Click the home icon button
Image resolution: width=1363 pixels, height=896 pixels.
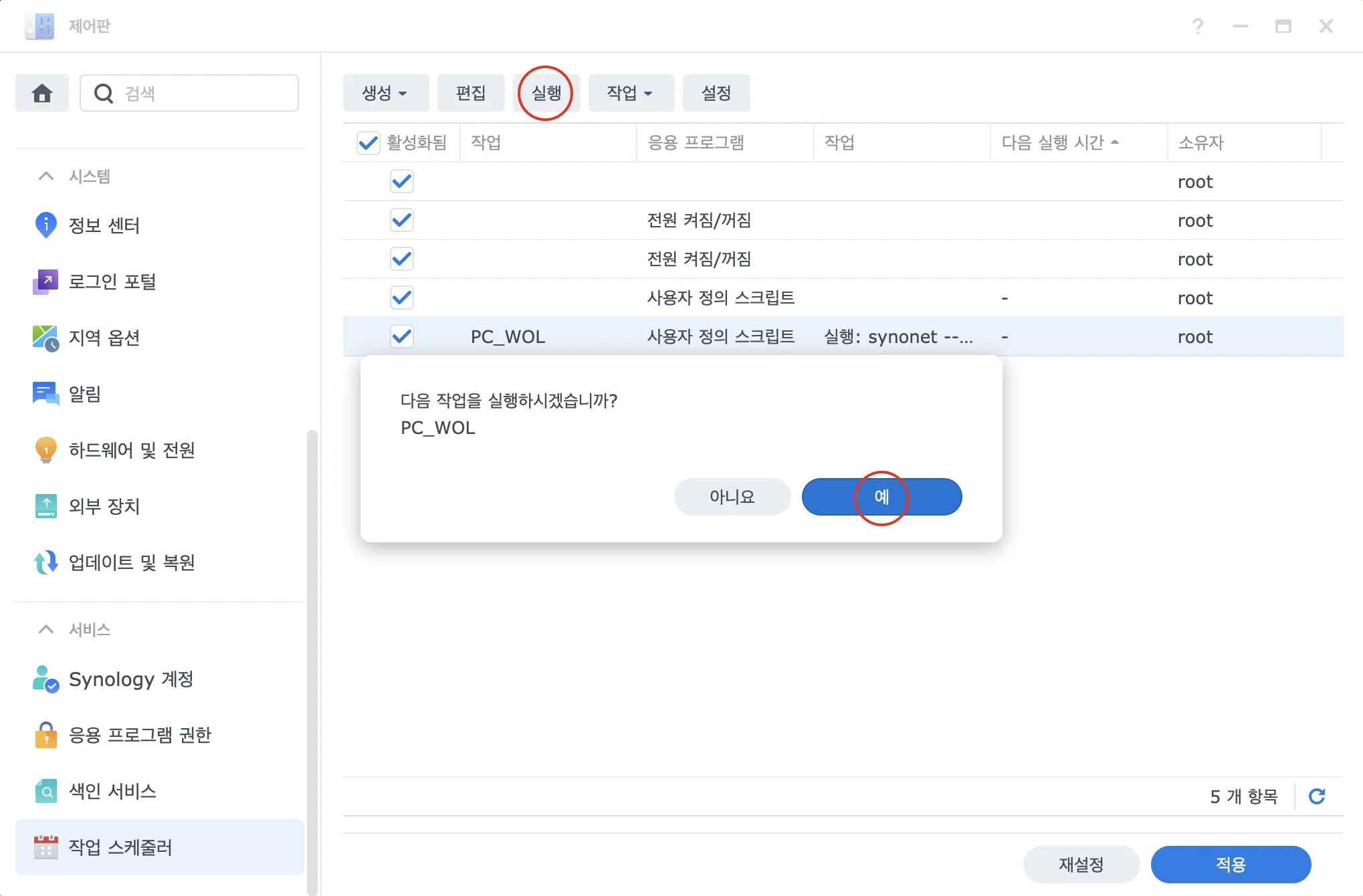[42, 93]
